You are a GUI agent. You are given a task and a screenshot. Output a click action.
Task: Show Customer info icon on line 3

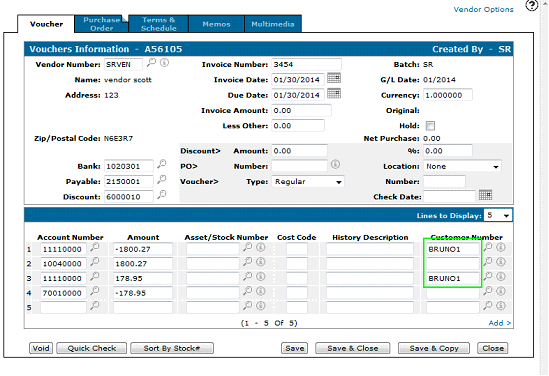(x=501, y=277)
